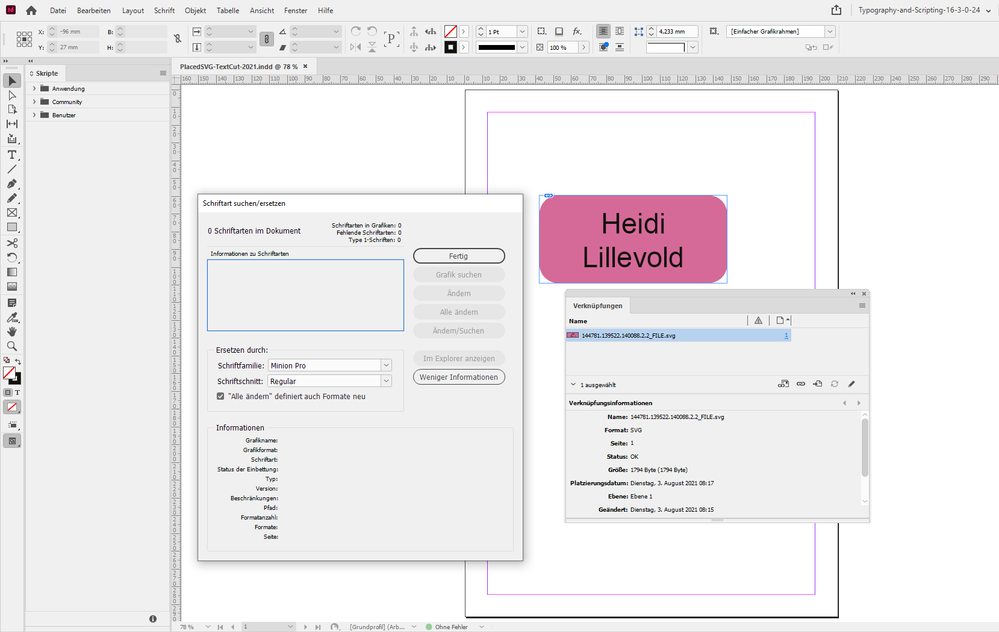Viewport: 999px width, 632px height.
Task: Select the Line tool
Action: (x=12, y=169)
